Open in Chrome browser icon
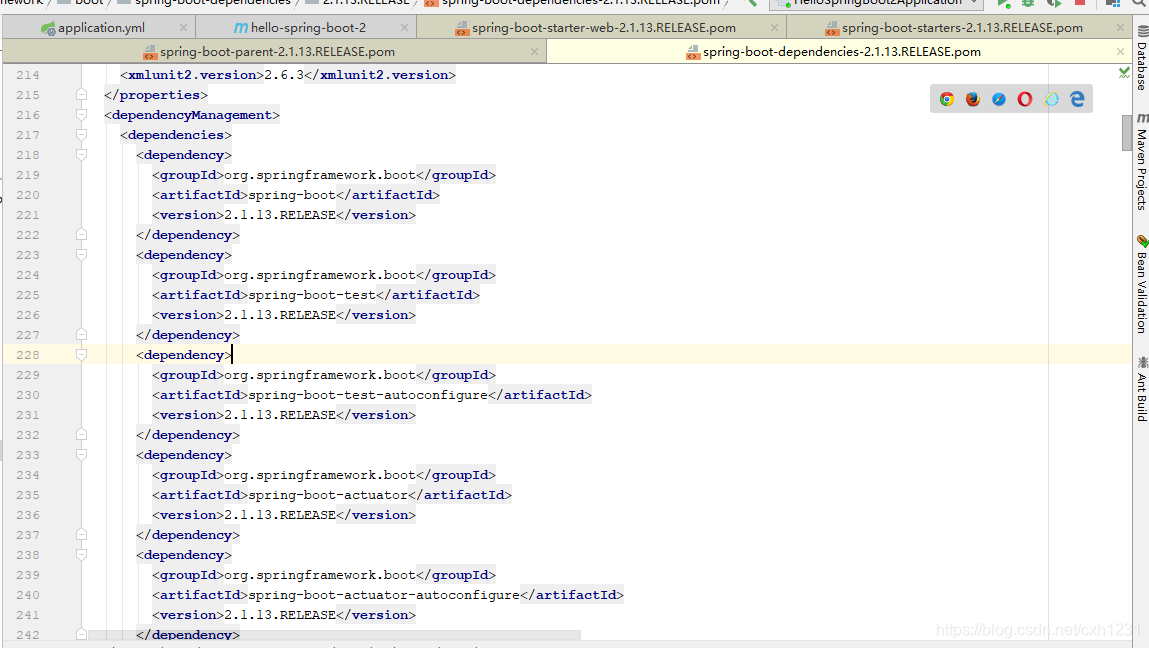The height and width of the screenshot is (648, 1149). coord(947,99)
